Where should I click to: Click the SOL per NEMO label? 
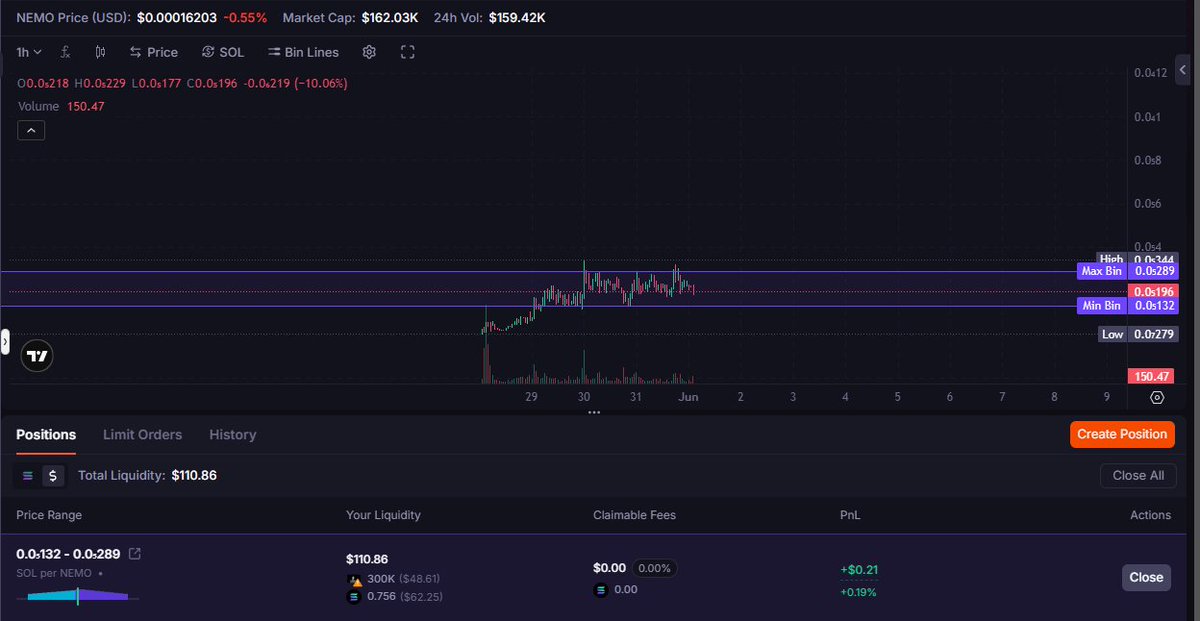point(54,573)
